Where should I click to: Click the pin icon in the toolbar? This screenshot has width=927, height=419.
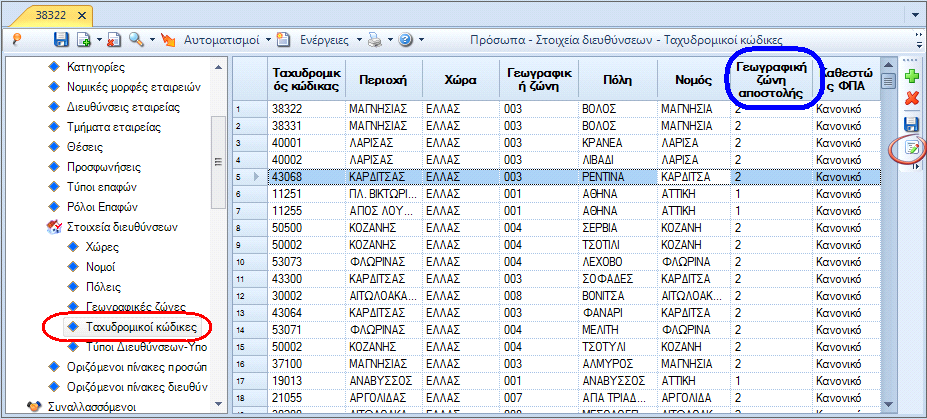[x=16, y=40]
